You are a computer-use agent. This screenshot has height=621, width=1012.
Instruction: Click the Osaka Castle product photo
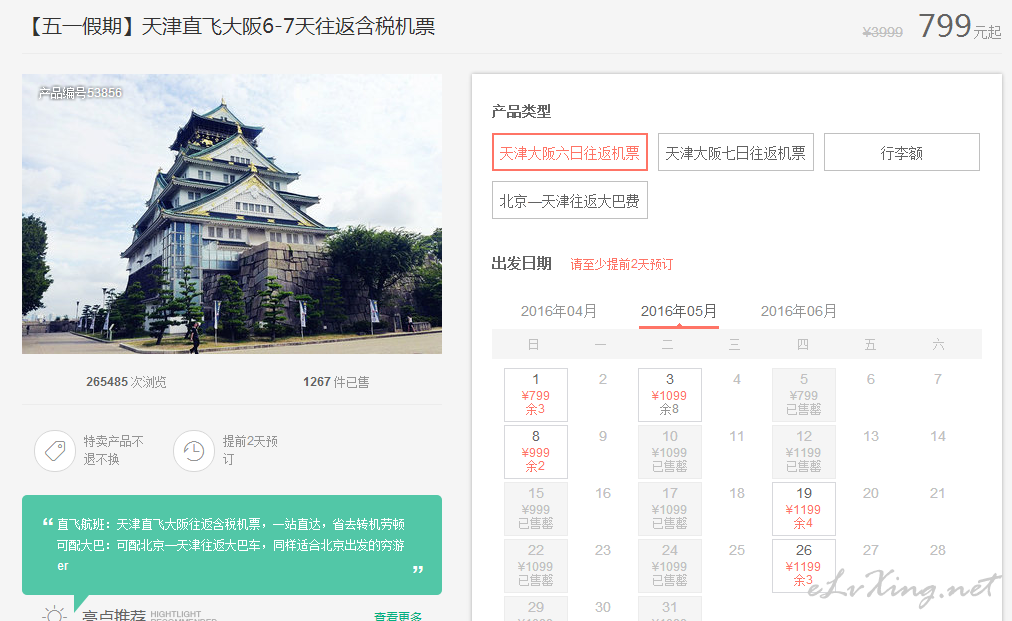[232, 214]
